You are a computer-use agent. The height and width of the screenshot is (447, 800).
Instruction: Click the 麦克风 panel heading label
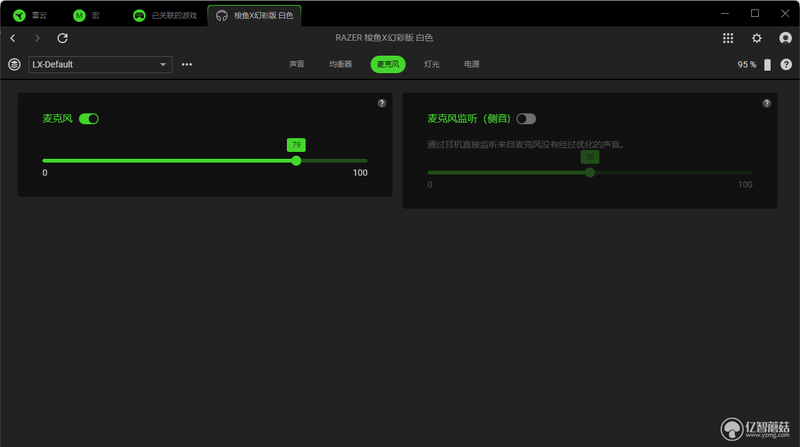point(57,118)
